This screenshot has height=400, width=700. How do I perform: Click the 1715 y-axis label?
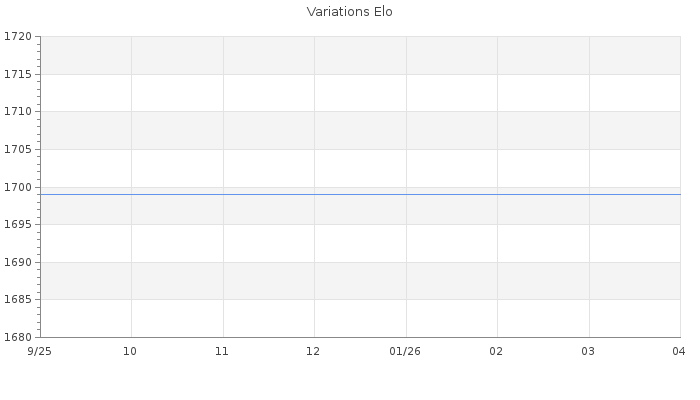[x=18, y=75]
